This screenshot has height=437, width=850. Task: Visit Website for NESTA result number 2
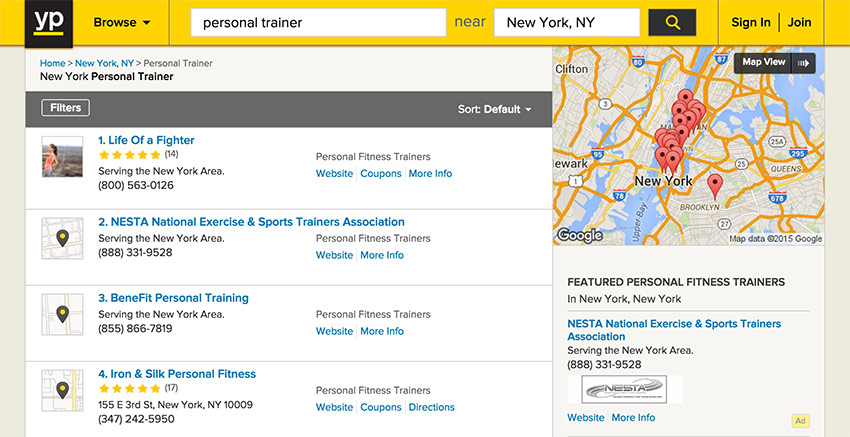click(334, 255)
